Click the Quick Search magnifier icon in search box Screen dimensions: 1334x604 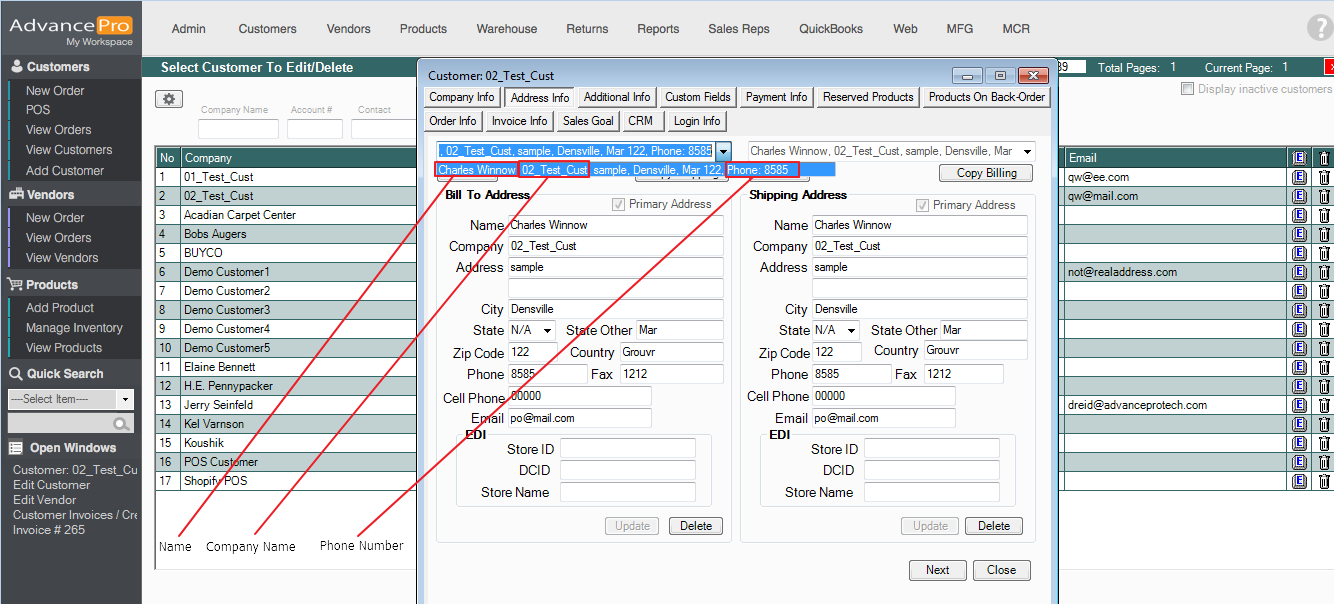click(x=123, y=424)
